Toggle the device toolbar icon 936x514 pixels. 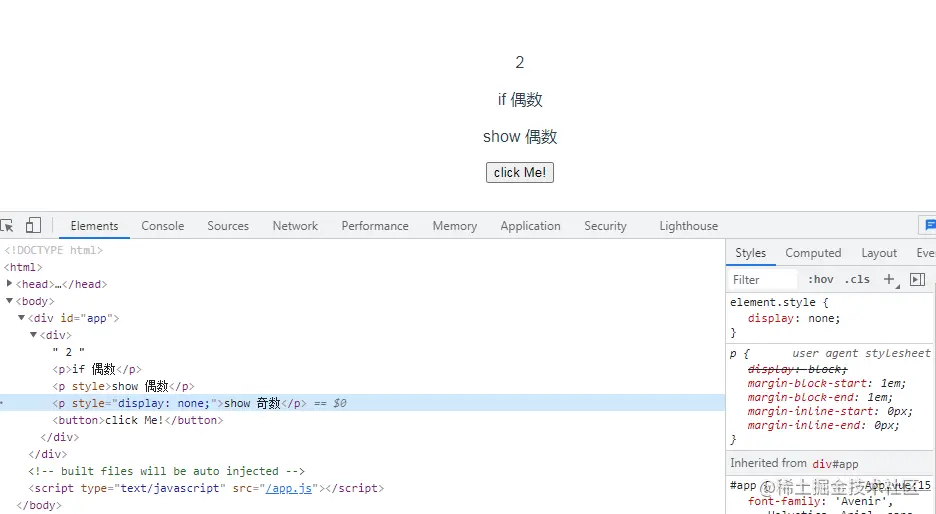click(x=33, y=225)
